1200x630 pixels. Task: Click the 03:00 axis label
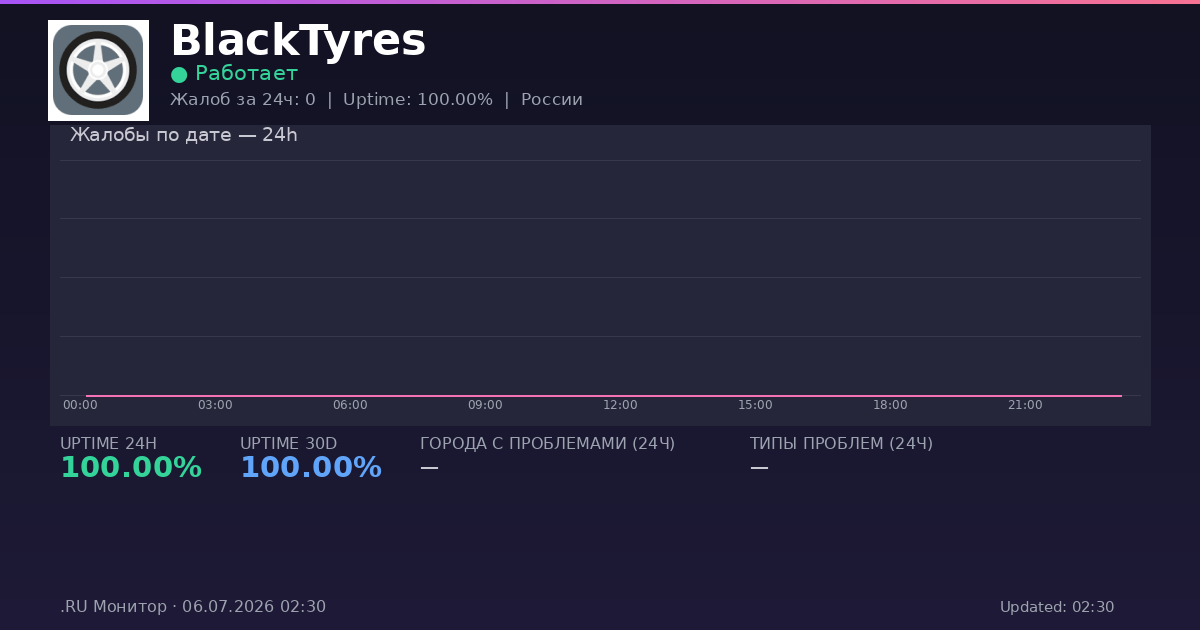point(215,405)
